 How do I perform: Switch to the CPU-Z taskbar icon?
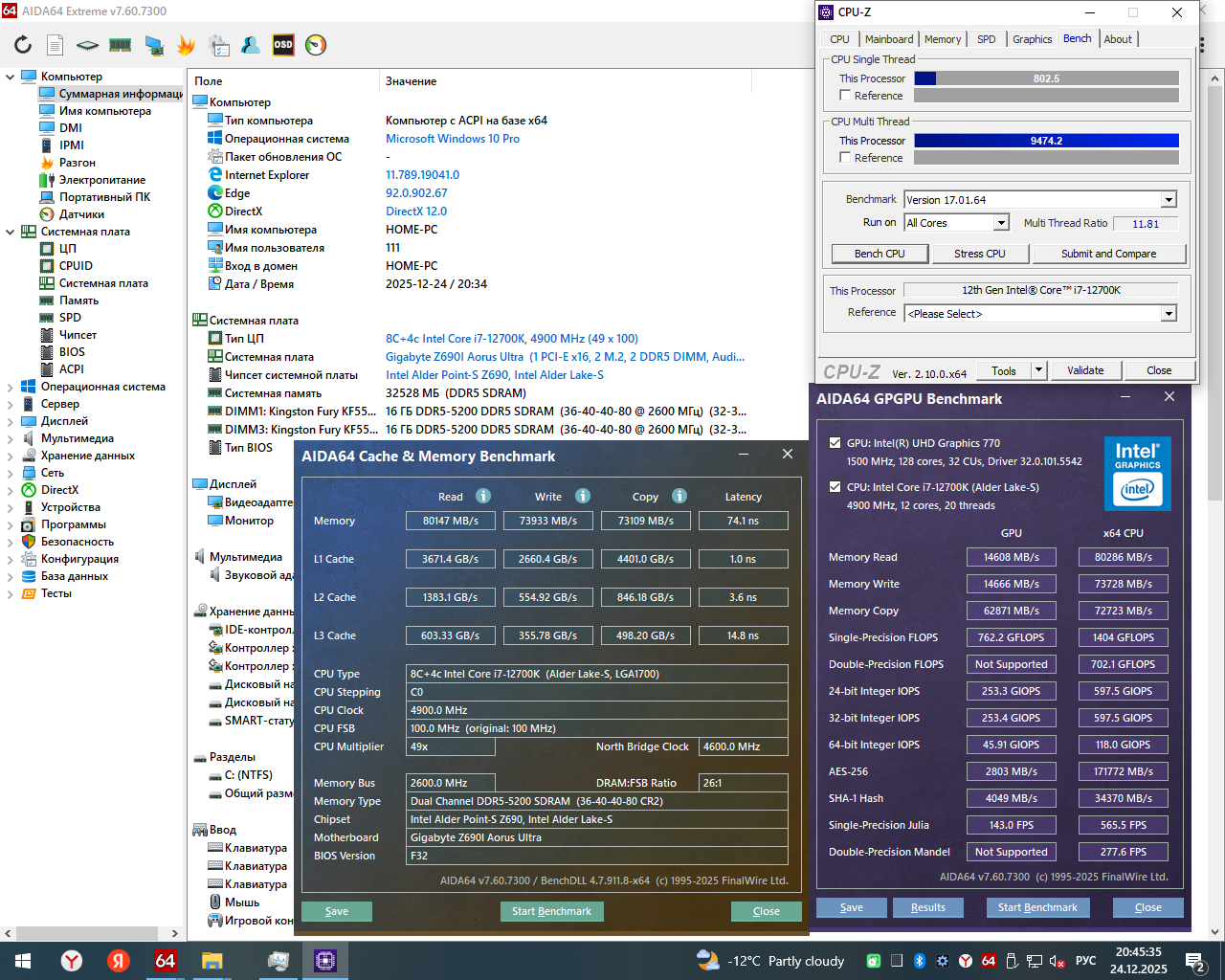(324, 961)
